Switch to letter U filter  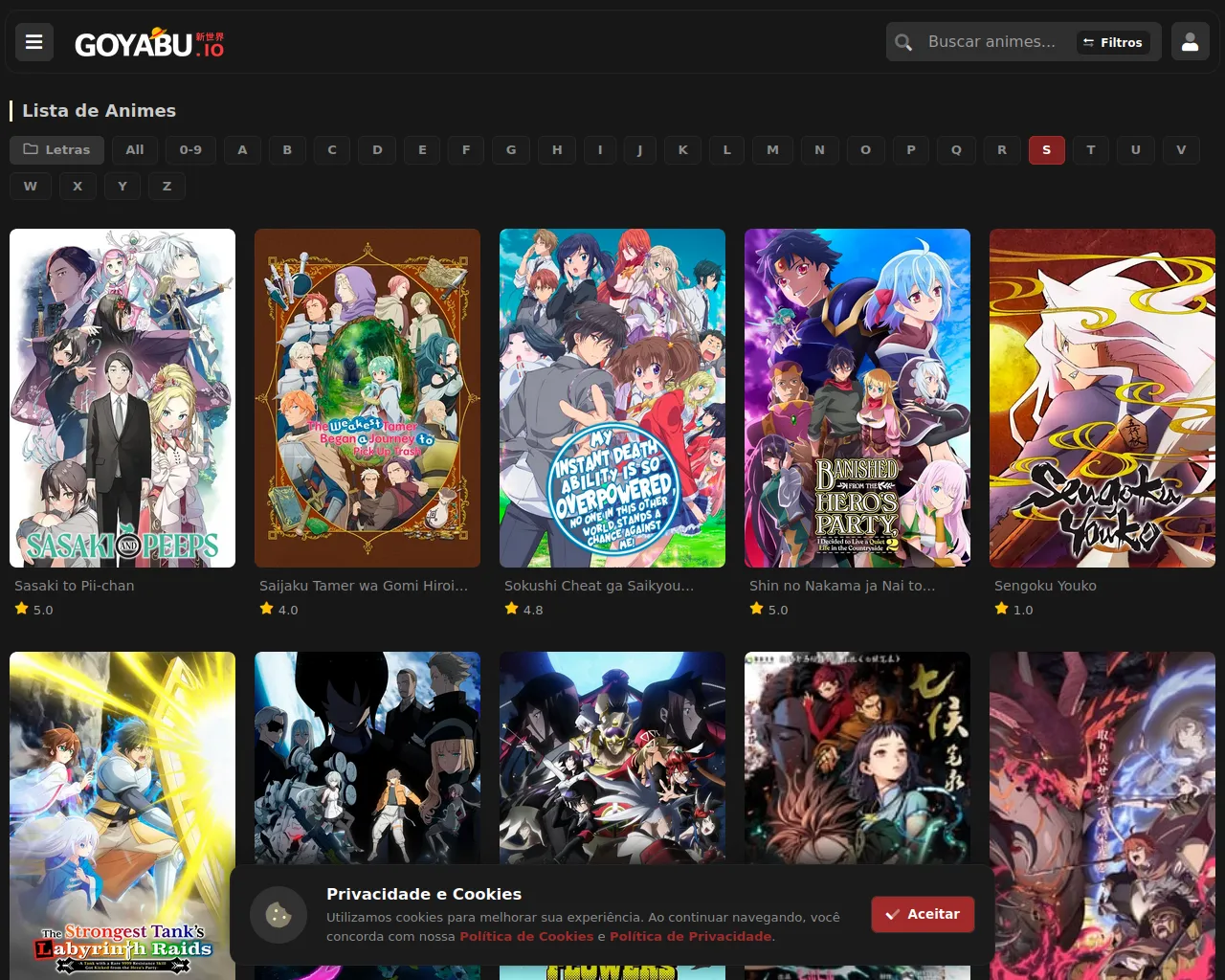tap(1136, 149)
